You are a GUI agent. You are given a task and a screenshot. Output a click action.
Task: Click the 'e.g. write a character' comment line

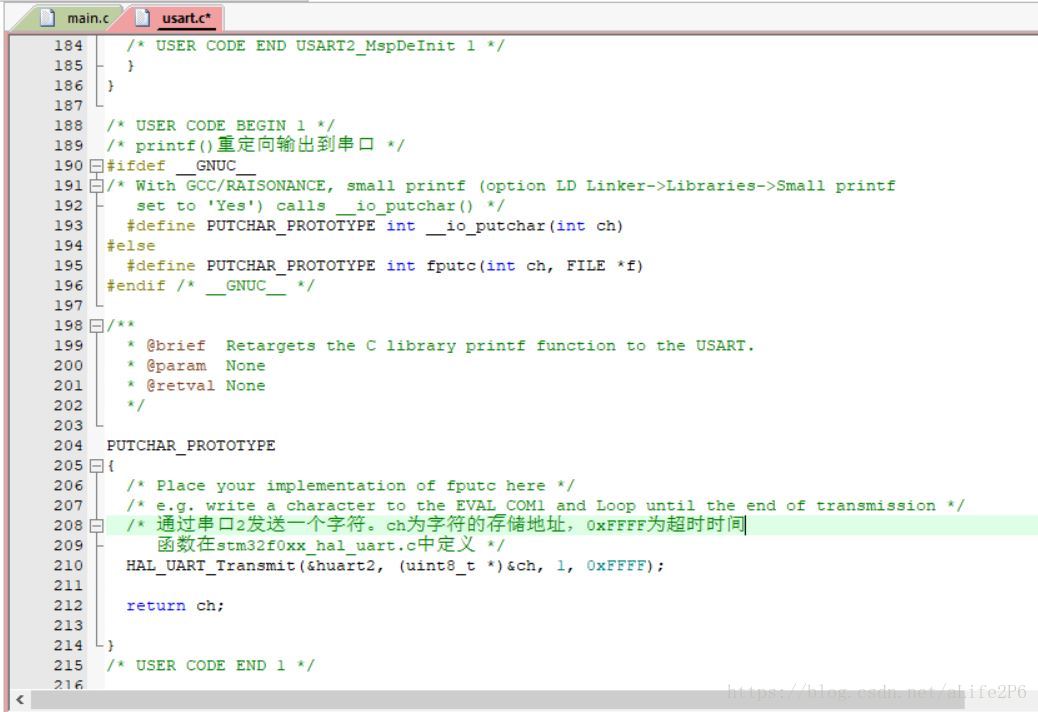(545, 506)
